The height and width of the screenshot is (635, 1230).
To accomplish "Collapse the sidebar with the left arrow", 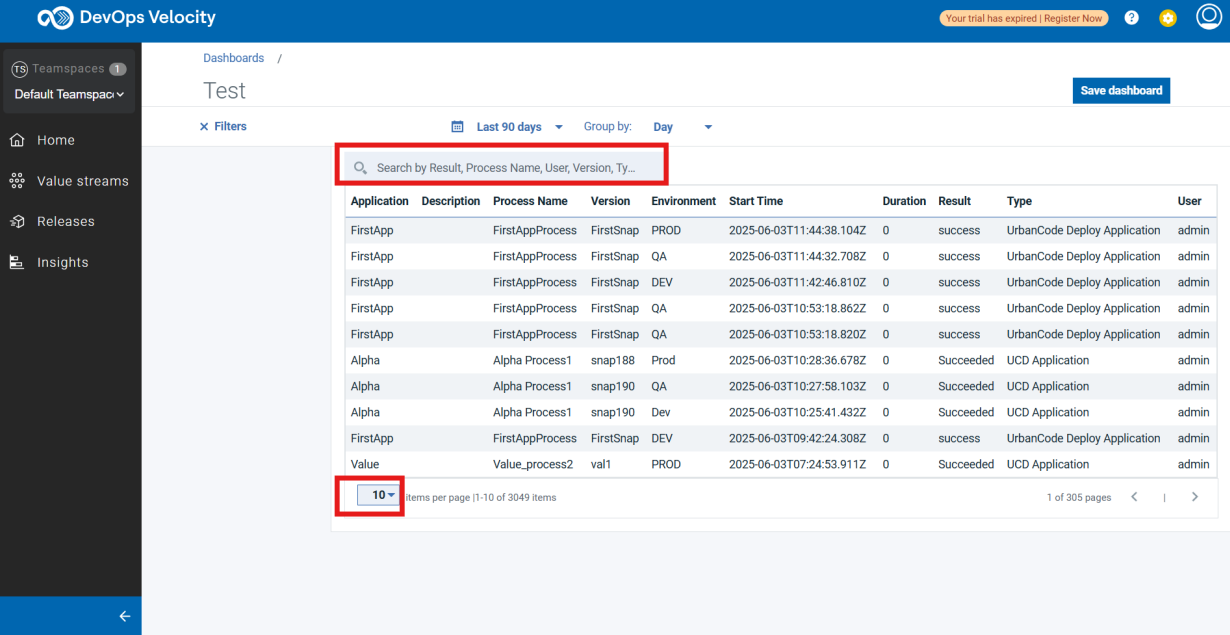I will pyautogui.click(x=125, y=616).
